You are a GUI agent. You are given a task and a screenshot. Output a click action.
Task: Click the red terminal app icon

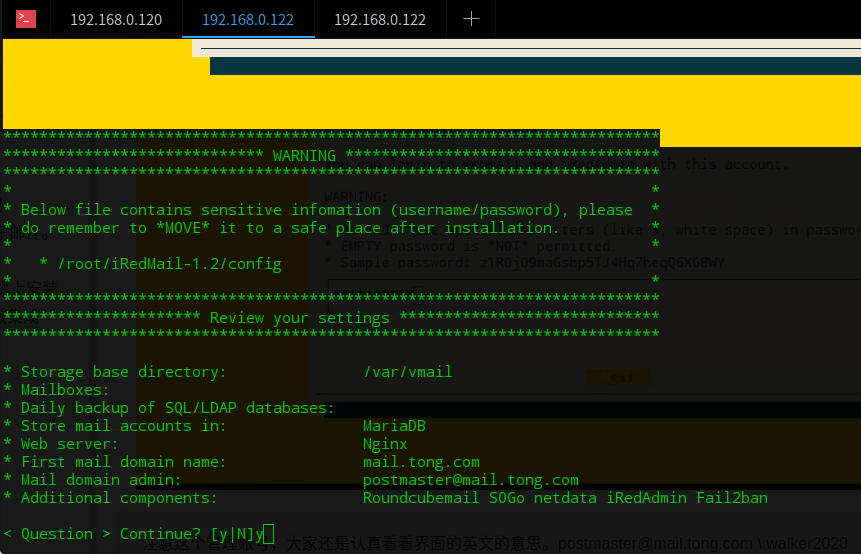26,19
